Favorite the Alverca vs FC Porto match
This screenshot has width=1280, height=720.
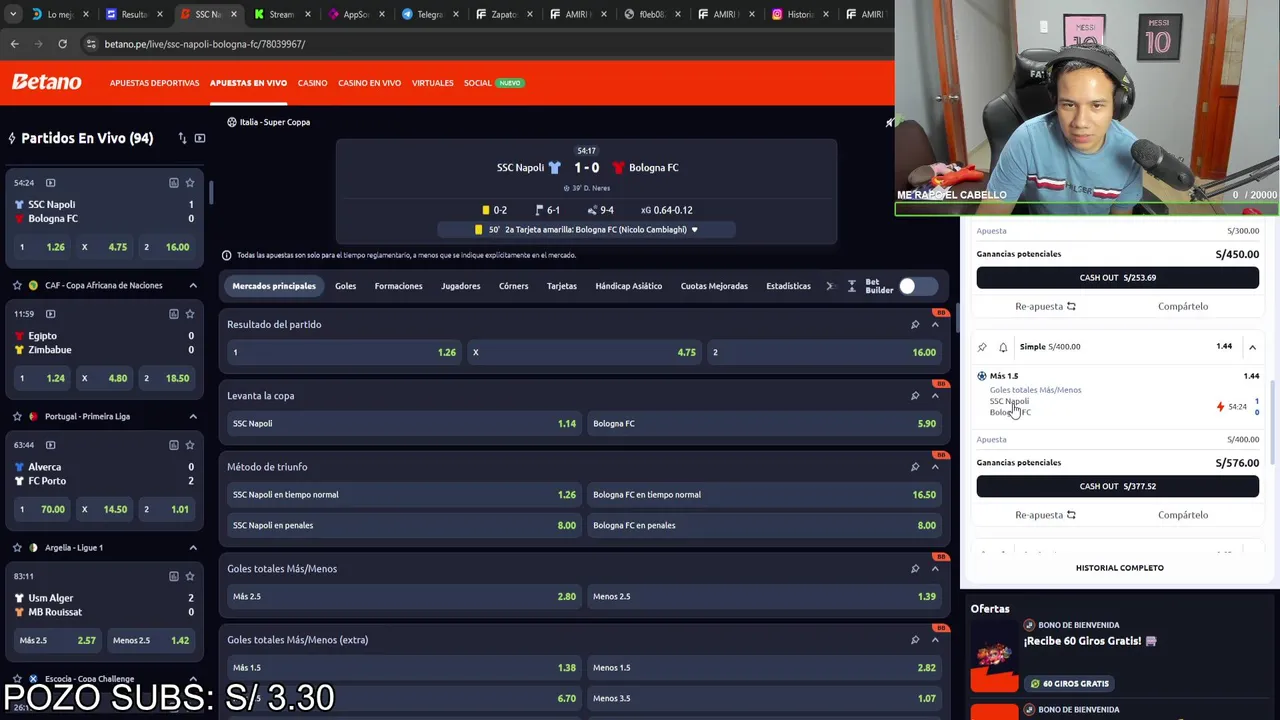pyautogui.click(x=190, y=445)
